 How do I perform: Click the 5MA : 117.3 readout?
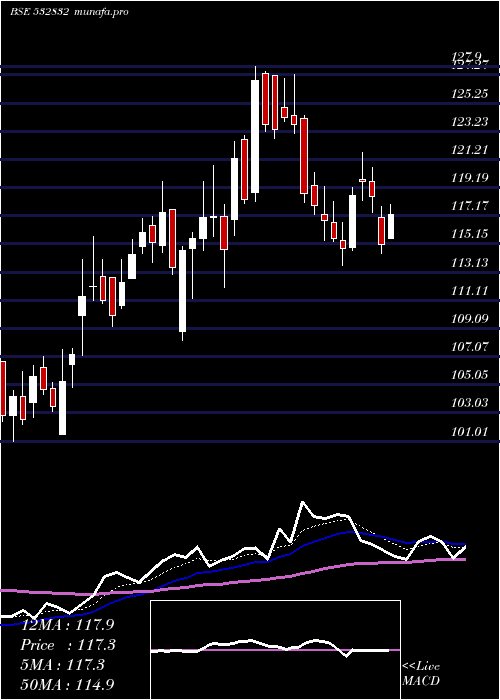pyautogui.click(x=62, y=665)
